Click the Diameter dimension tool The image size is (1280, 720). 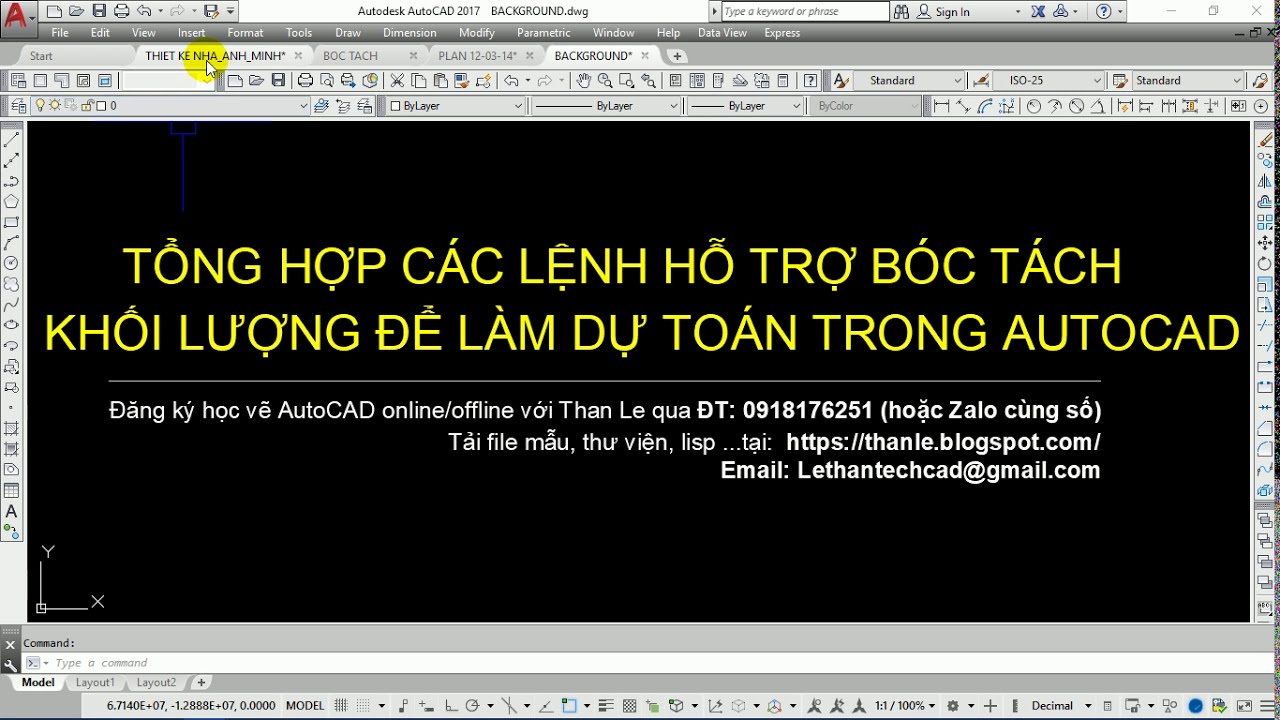(x=1077, y=105)
